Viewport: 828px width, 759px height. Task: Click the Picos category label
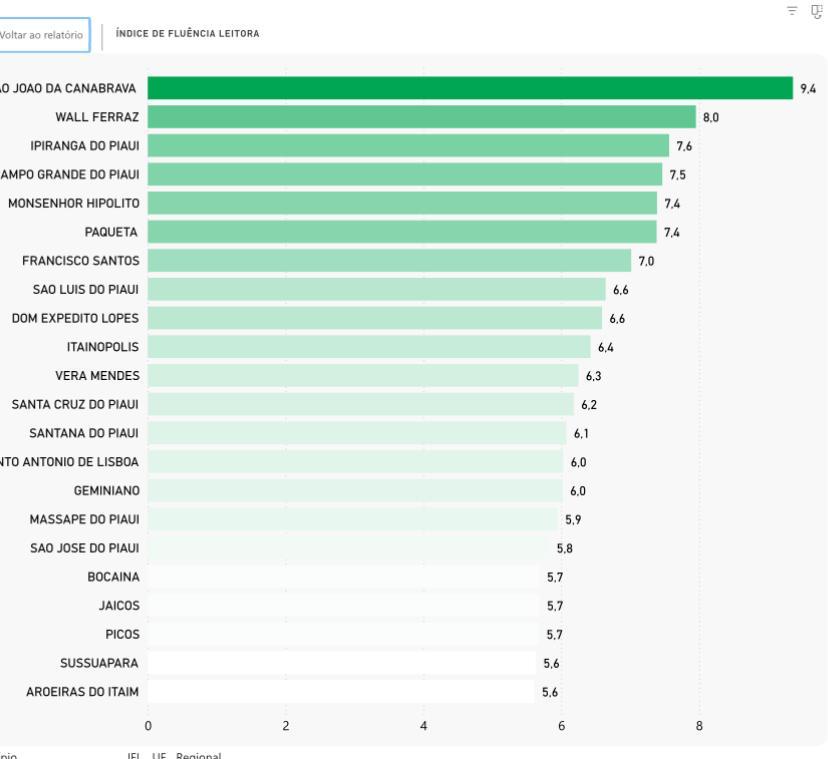click(x=122, y=634)
